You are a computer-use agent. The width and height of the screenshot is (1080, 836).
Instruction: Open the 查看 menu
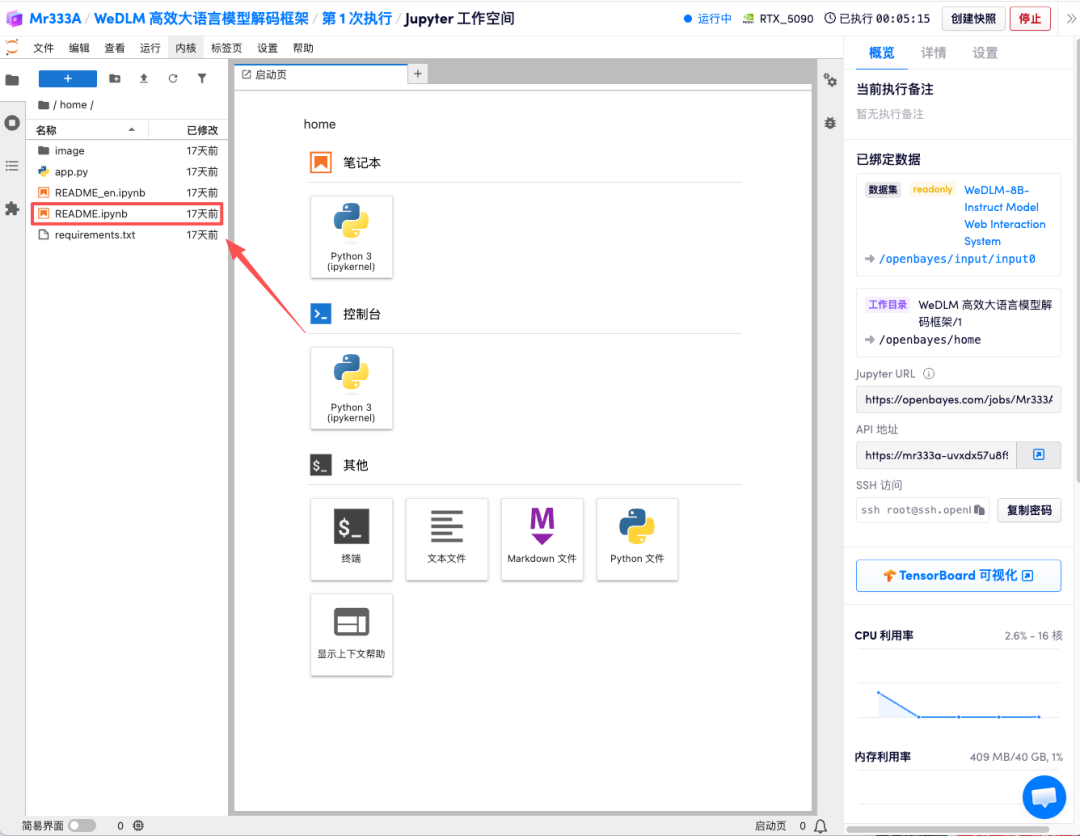[x=114, y=48]
